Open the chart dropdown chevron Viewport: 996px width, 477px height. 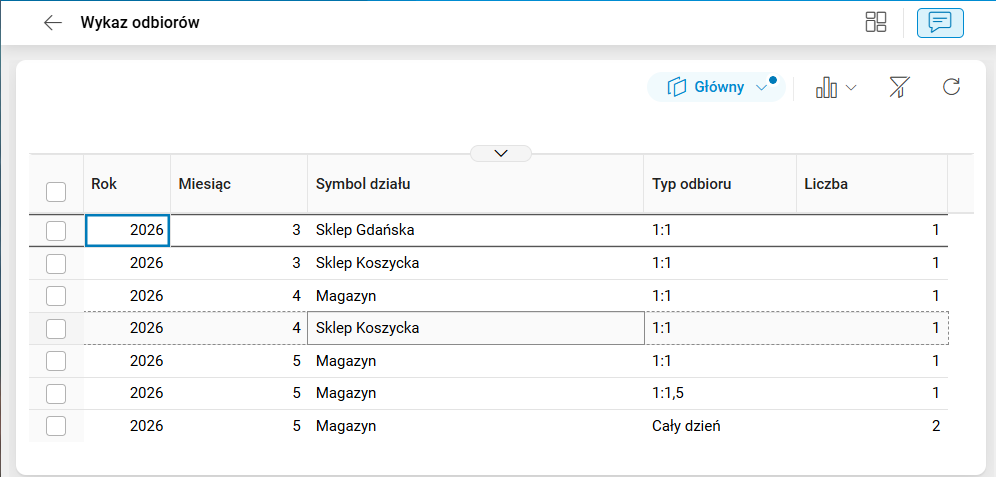tap(851, 88)
